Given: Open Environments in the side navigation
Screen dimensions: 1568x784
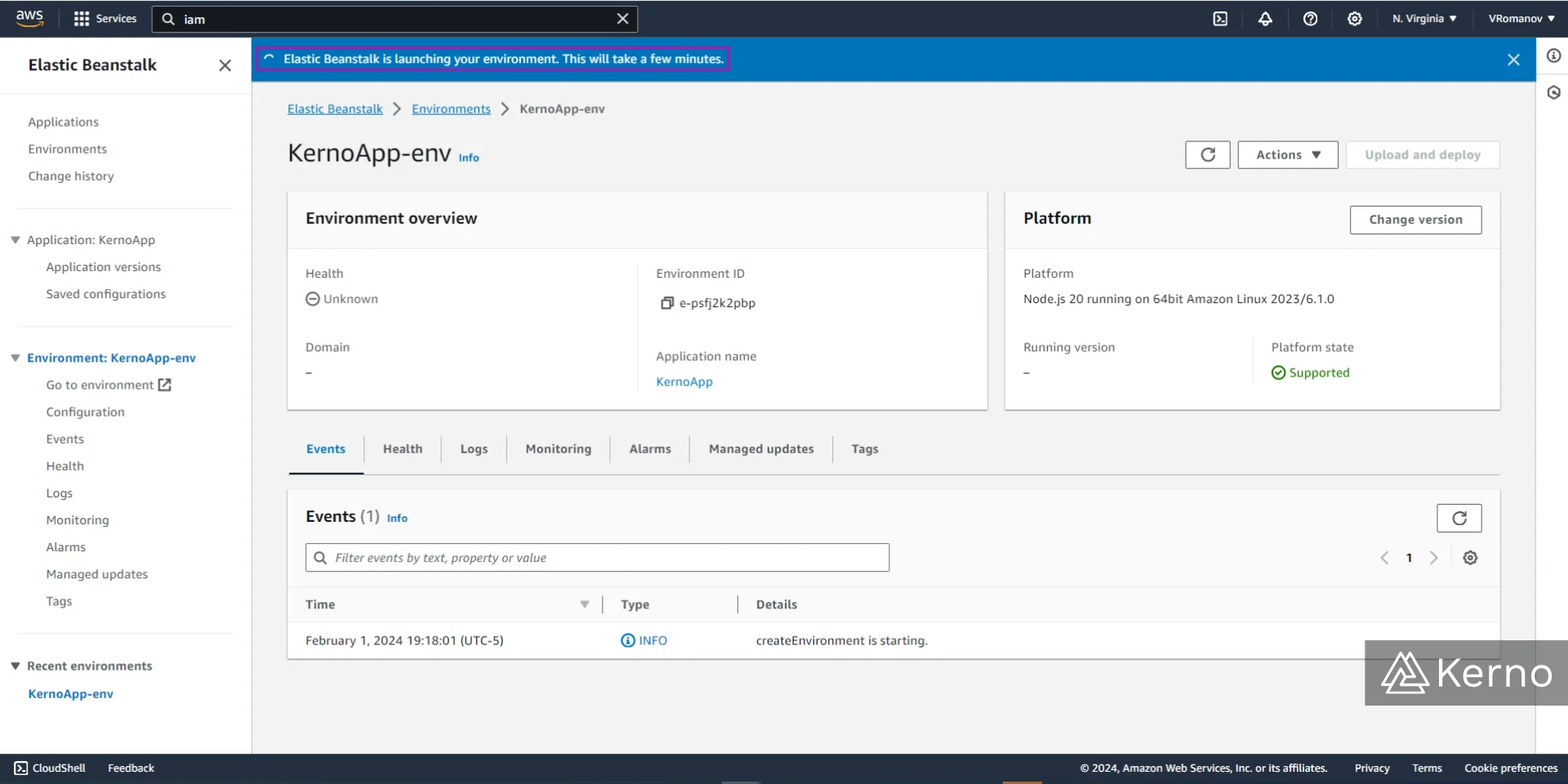Looking at the screenshot, I should click(67, 149).
